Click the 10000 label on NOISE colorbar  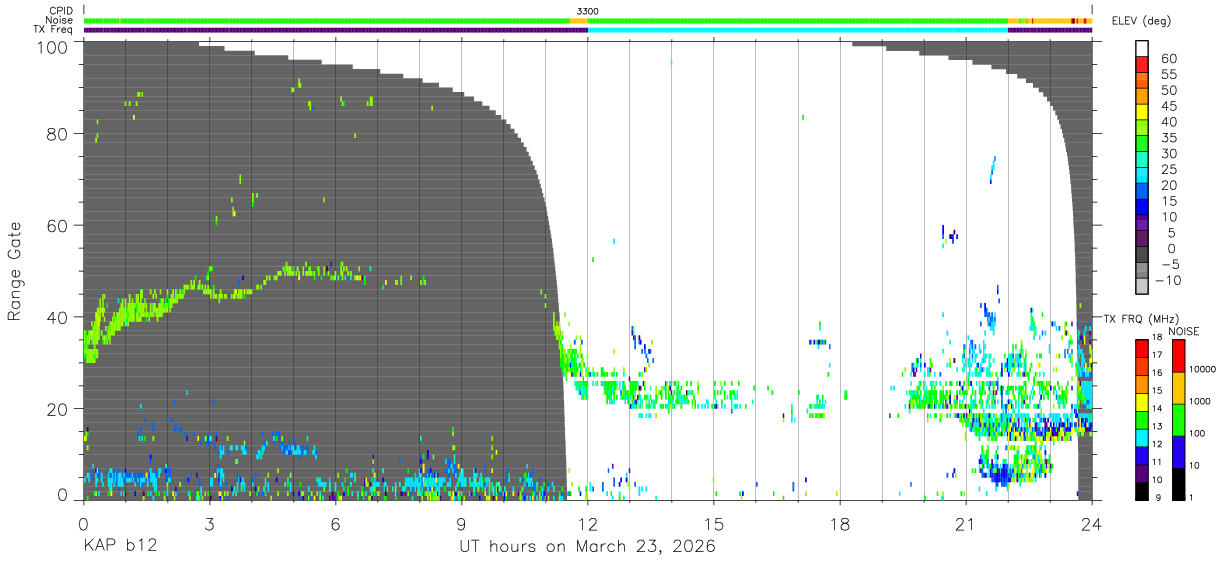1202,369
